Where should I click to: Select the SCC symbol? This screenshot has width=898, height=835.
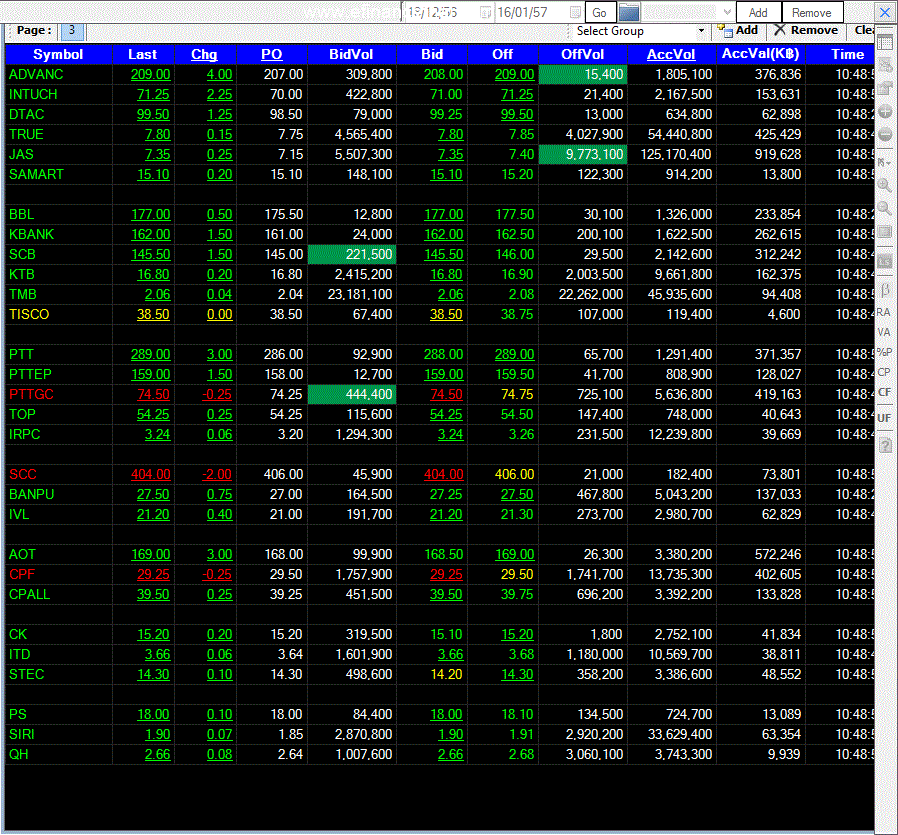23,474
